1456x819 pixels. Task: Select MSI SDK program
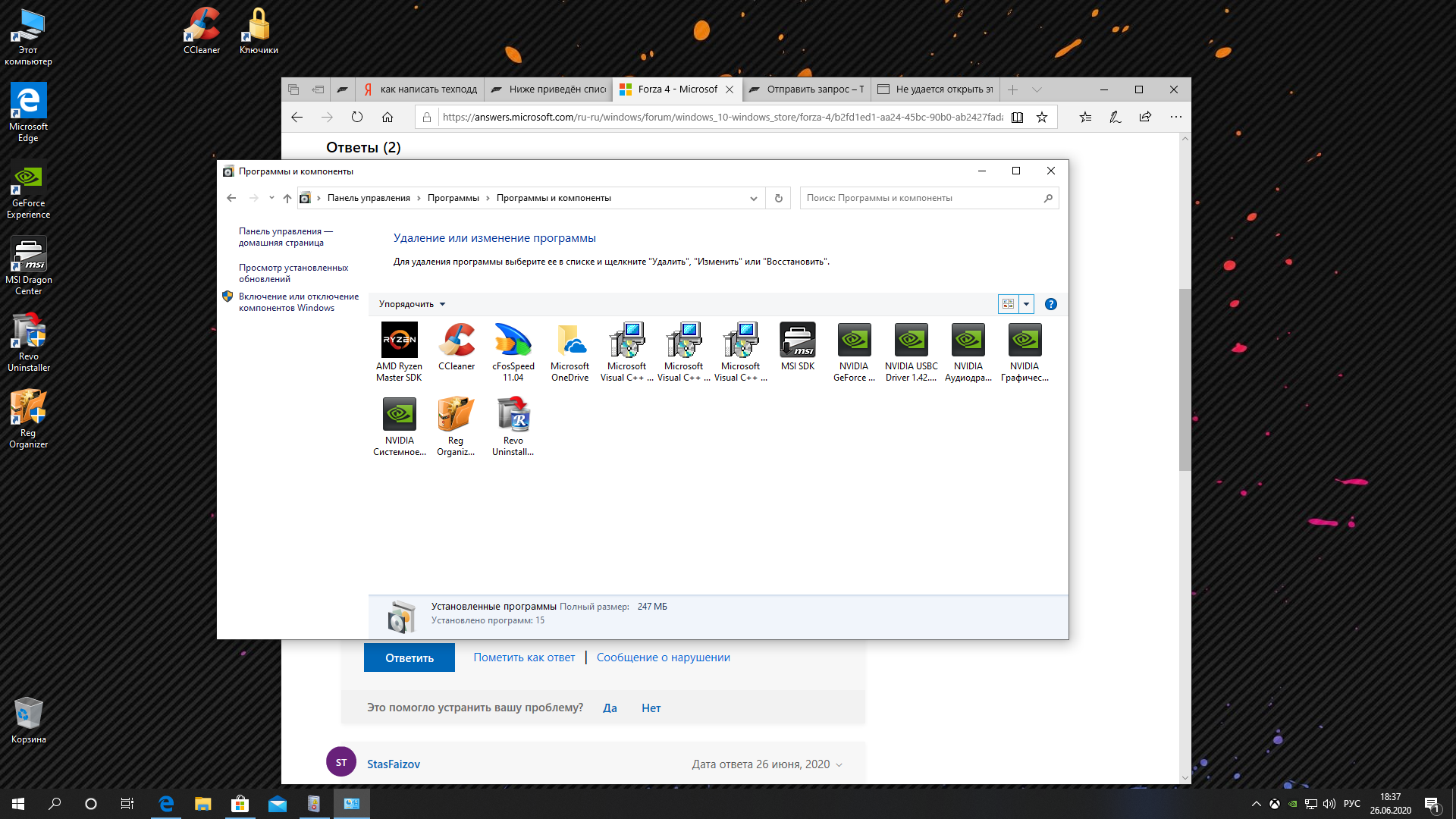(x=798, y=347)
